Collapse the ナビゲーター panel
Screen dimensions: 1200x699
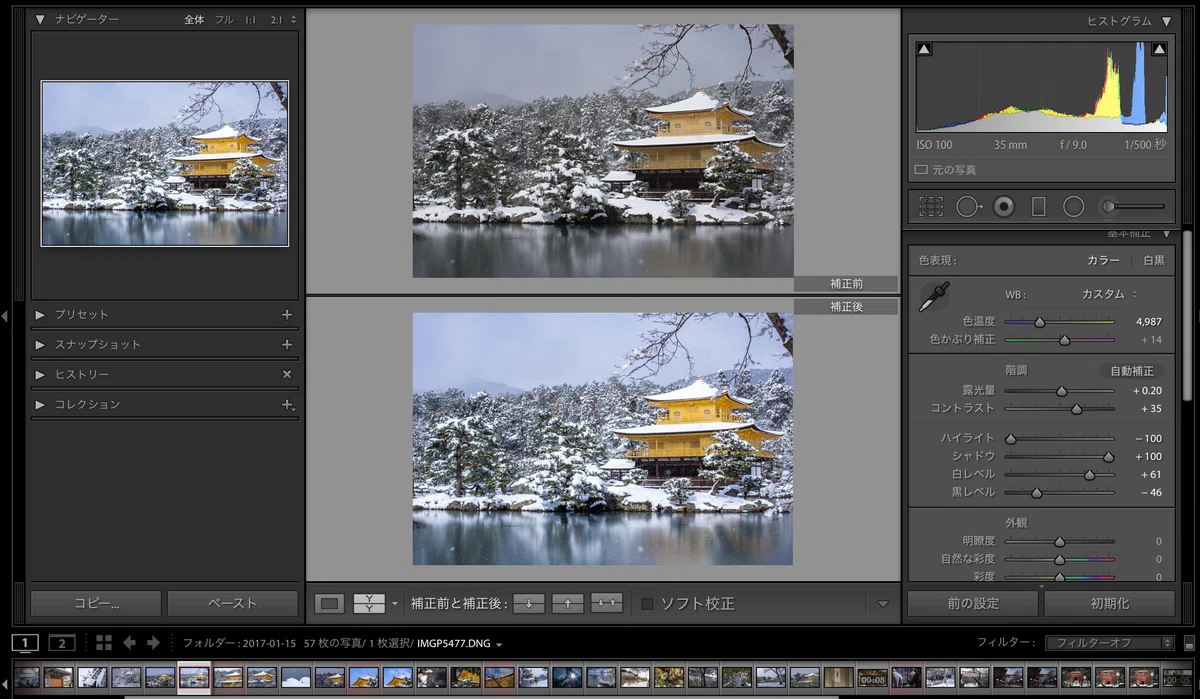tap(41, 19)
